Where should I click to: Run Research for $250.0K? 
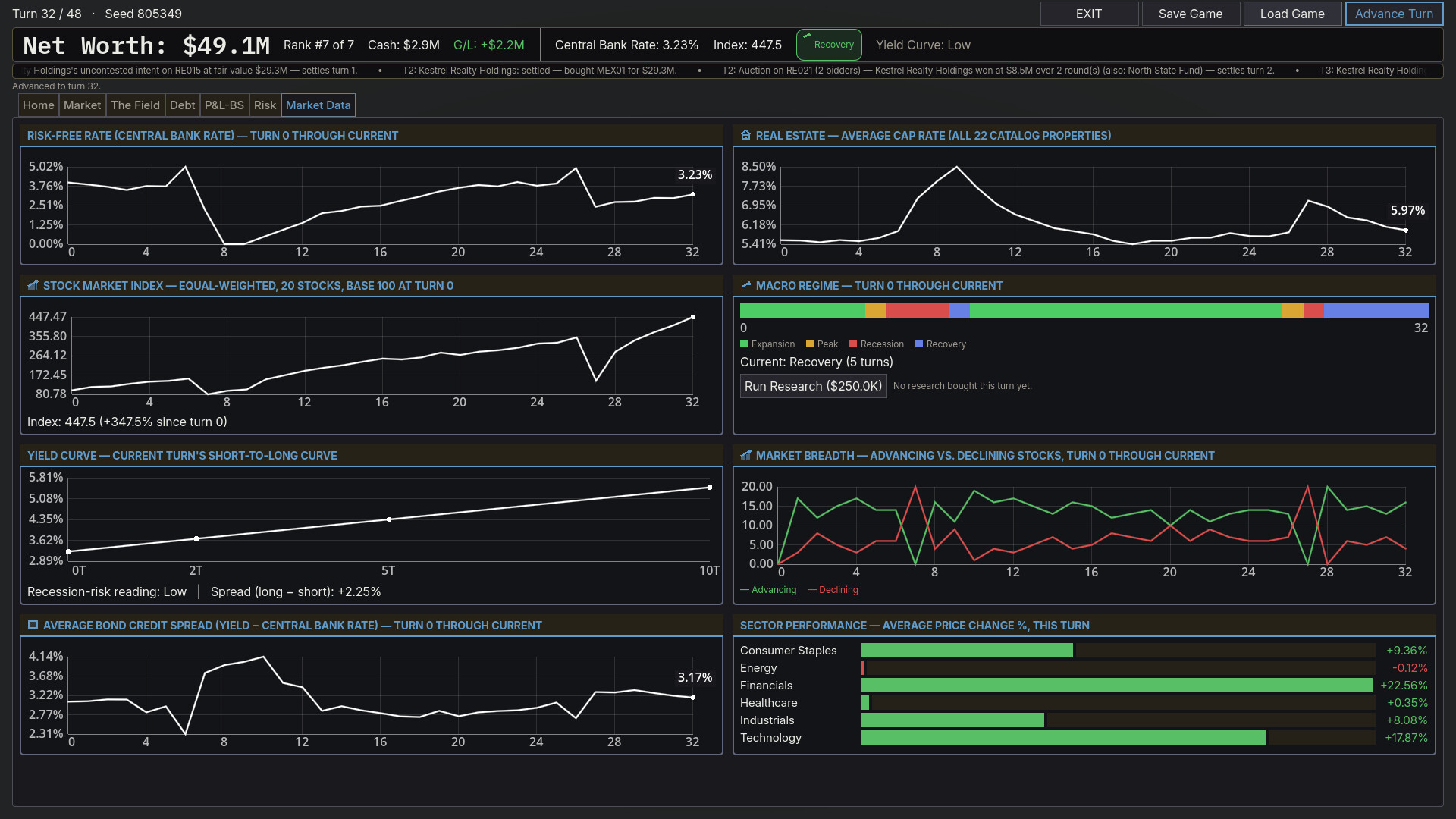coord(813,386)
